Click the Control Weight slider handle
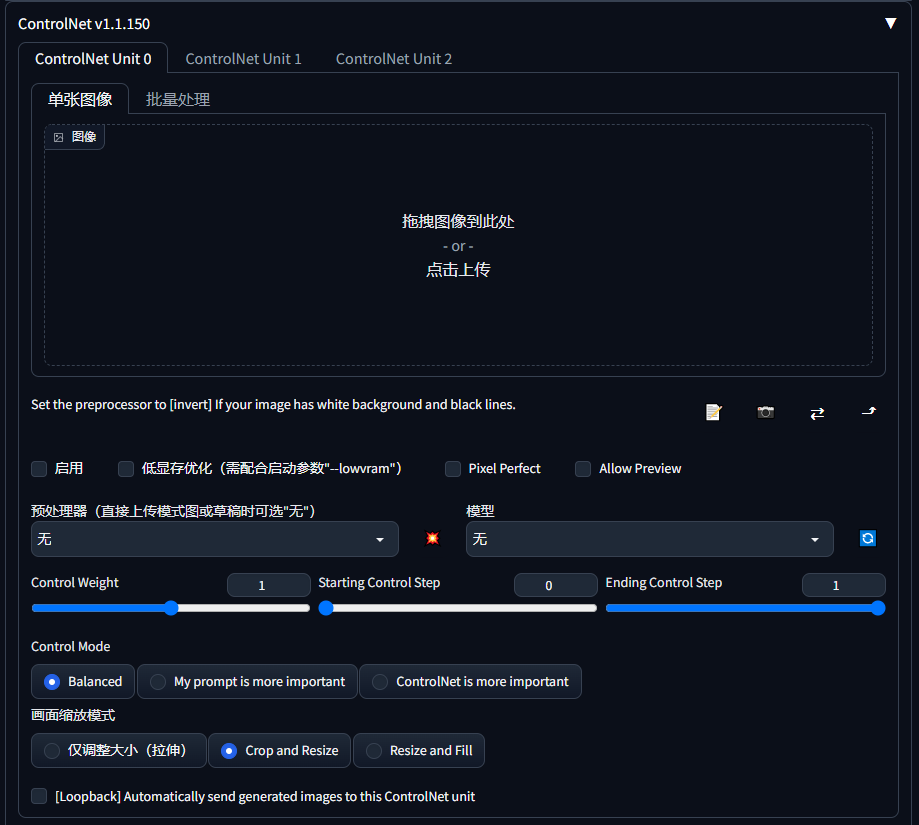 tap(171, 608)
